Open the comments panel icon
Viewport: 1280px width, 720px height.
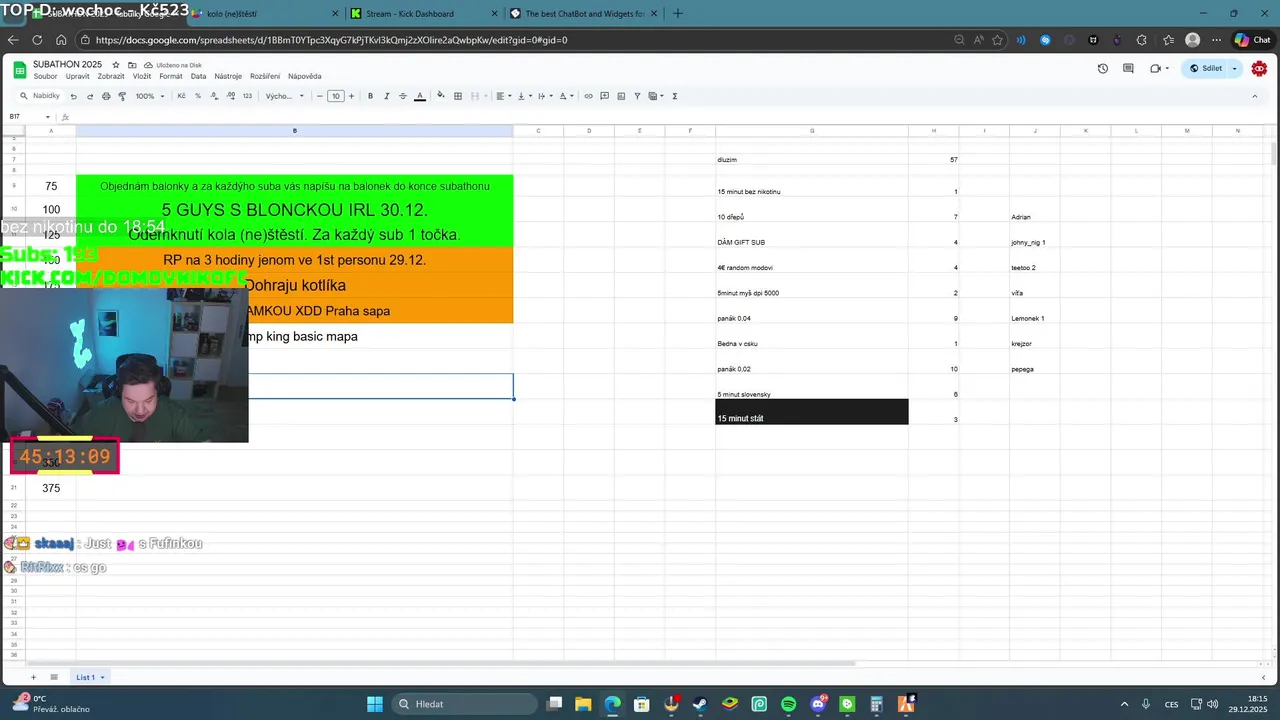pyautogui.click(x=1128, y=68)
